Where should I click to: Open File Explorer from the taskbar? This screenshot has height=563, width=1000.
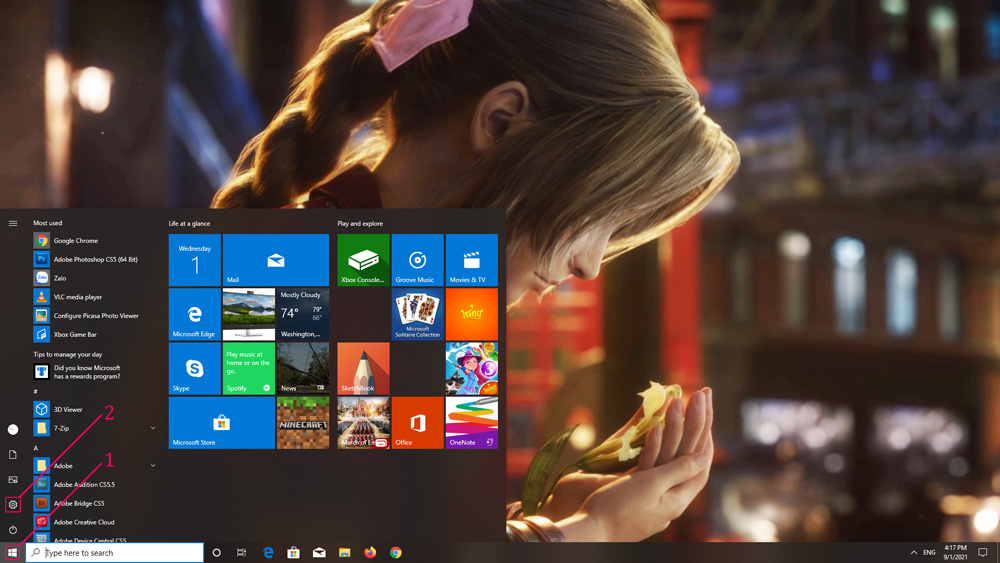click(x=344, y=553)
